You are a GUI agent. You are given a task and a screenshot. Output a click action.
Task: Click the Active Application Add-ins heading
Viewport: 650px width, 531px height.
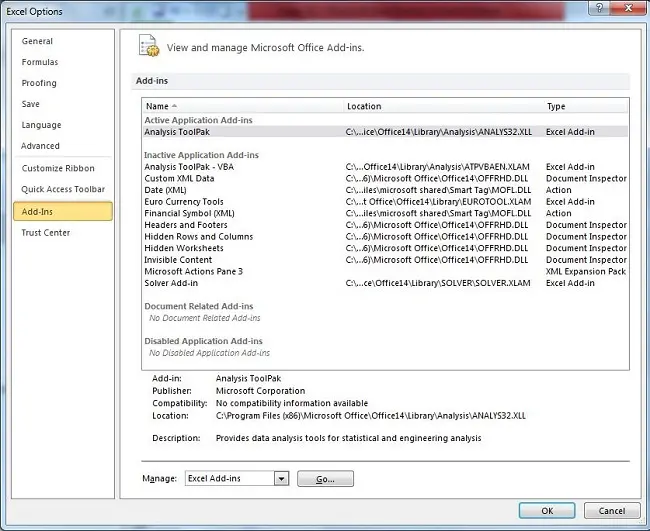click(x=198, y=120)
